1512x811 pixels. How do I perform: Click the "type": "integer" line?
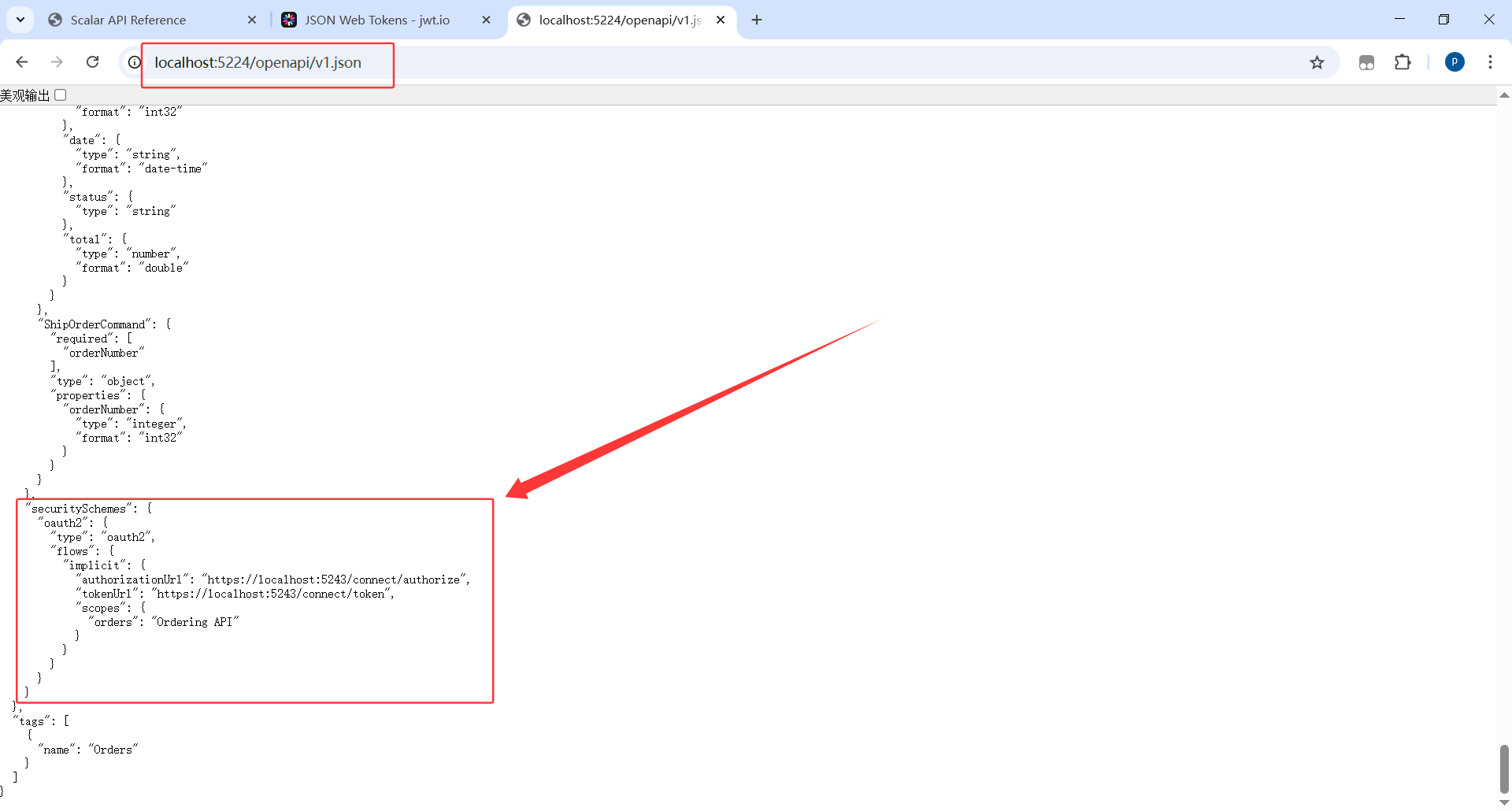131,424
